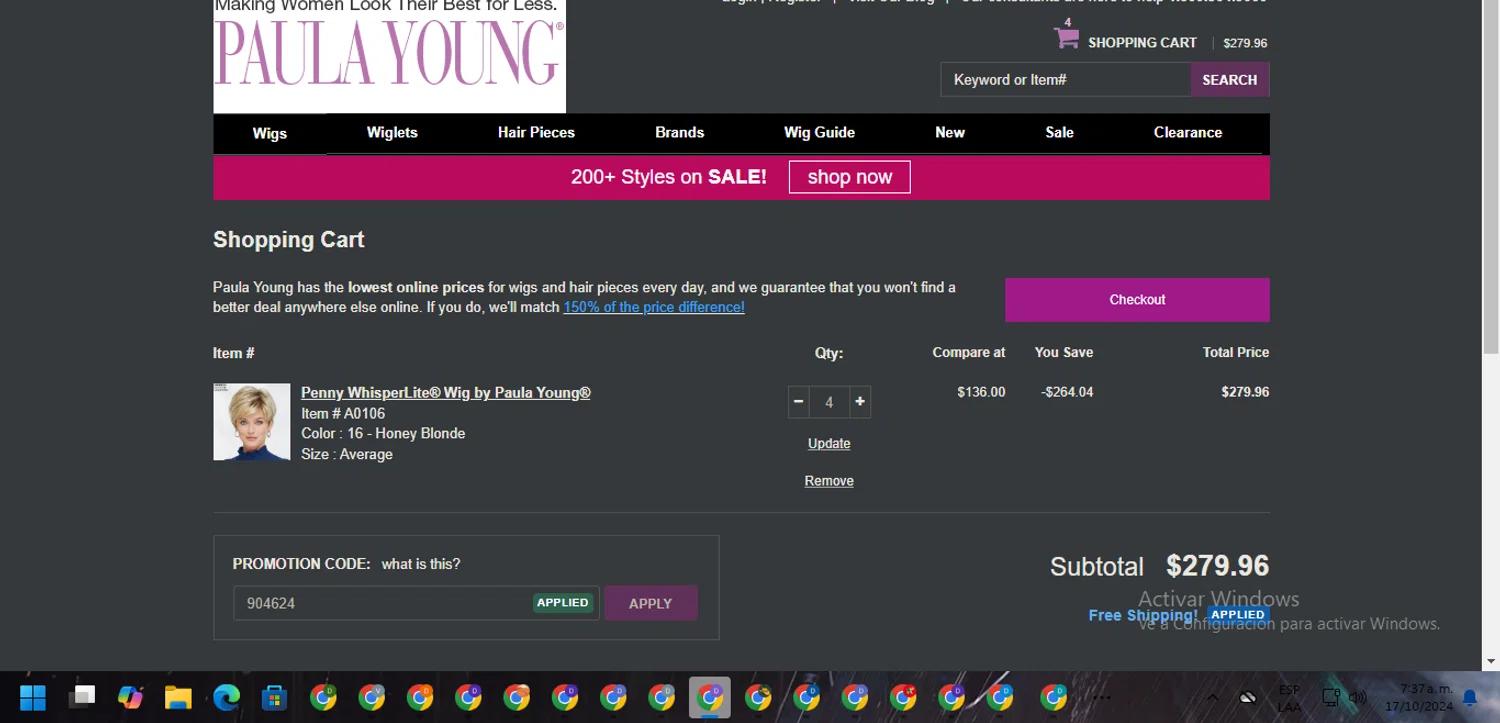Click the promotion code input field
Screen dimensions: 1500x723
pyautogui.click(x=416, y=603)
